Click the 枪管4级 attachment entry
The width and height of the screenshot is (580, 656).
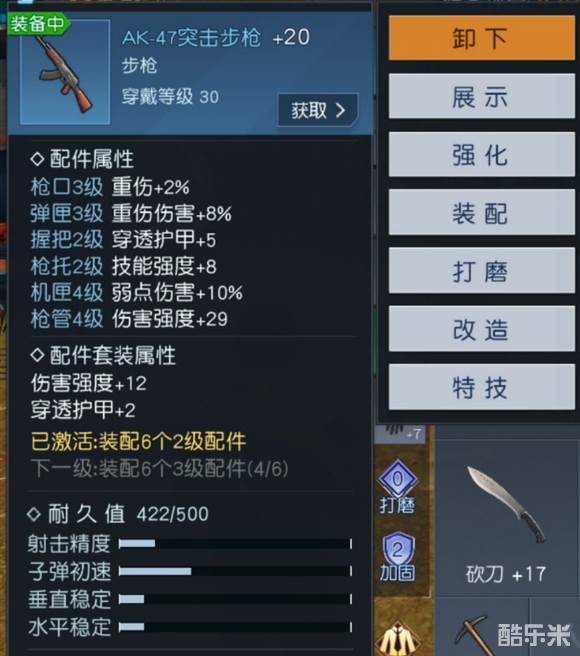click(x=67, y=319)
